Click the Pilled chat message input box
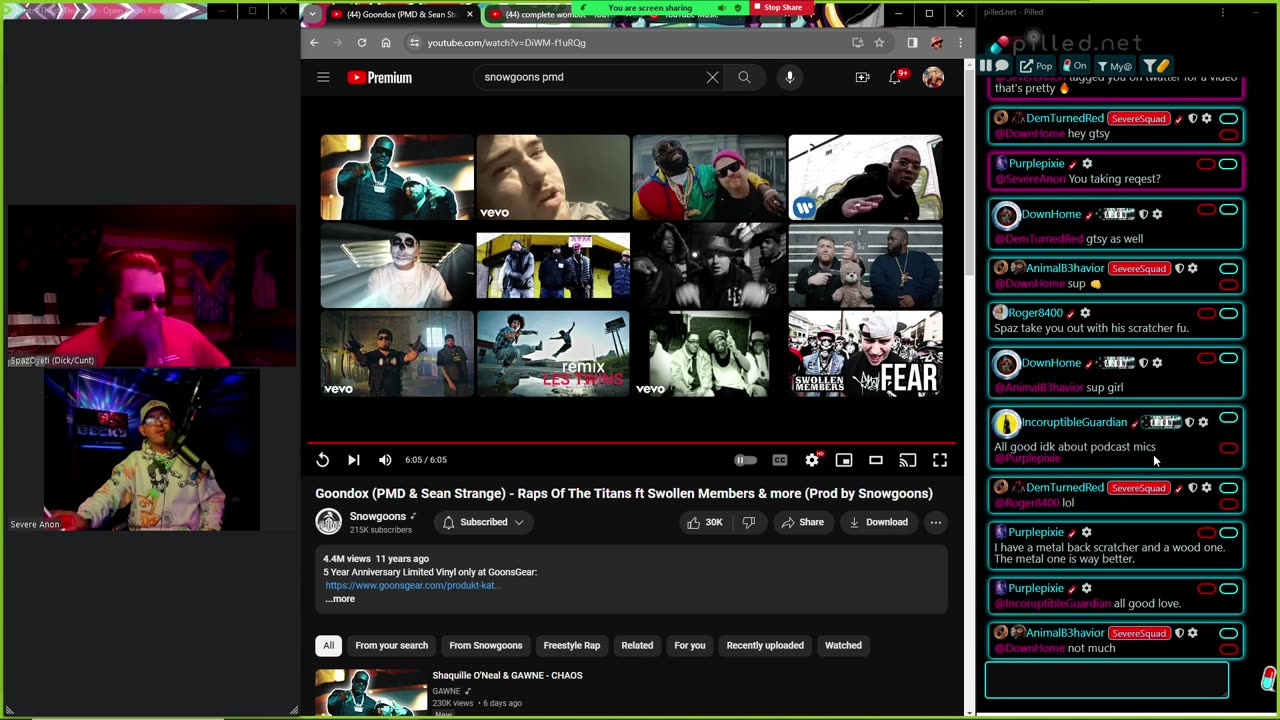 click(1107, 680)
